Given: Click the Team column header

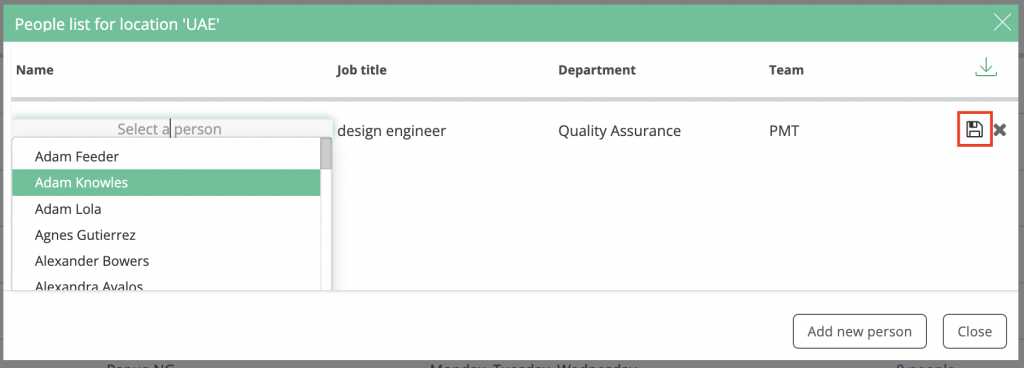Looking at the screenshot, I should 786,69.
